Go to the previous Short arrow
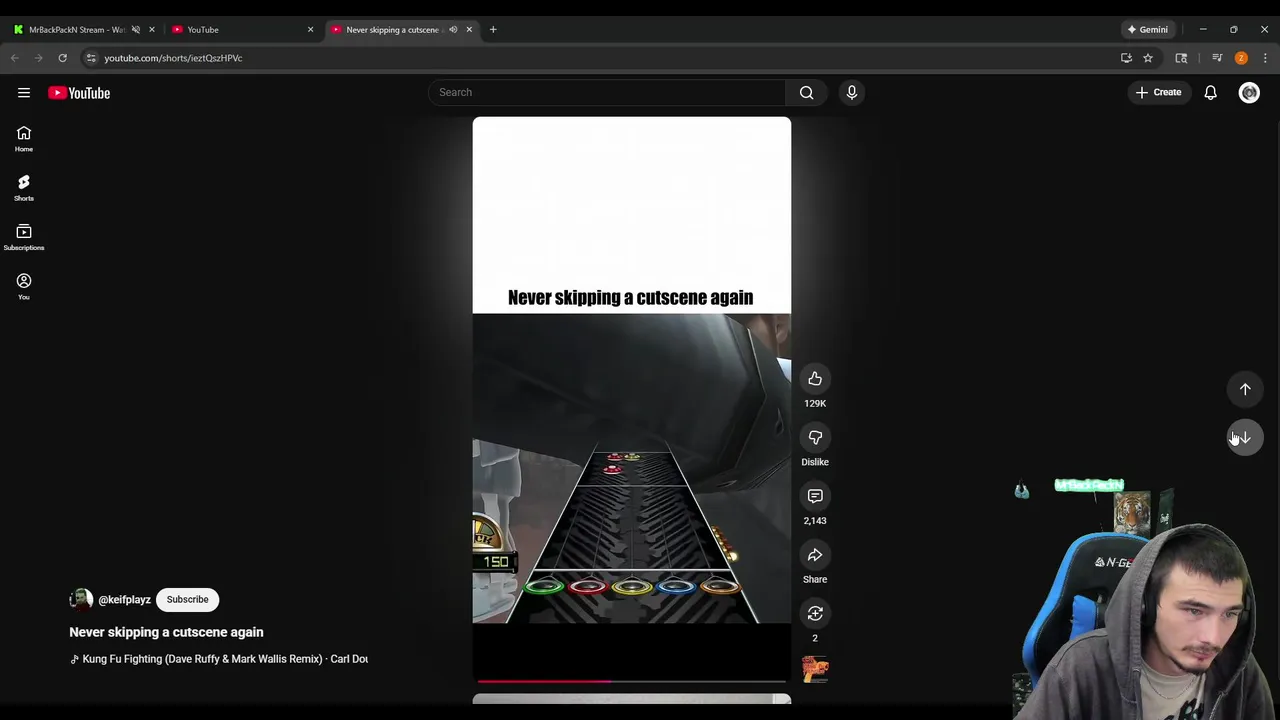Screen dimensions: 1280x720 tap(1245, 389)
